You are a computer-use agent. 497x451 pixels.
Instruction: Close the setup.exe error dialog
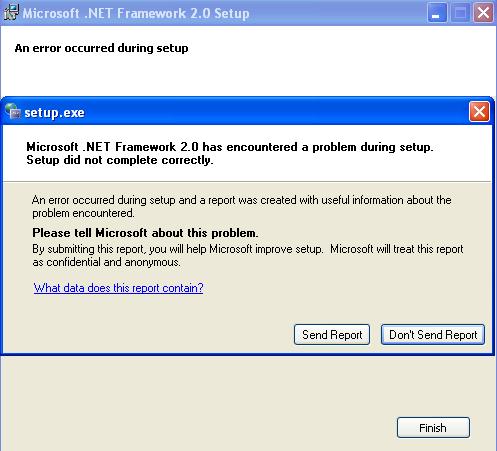tap(479, 112)
